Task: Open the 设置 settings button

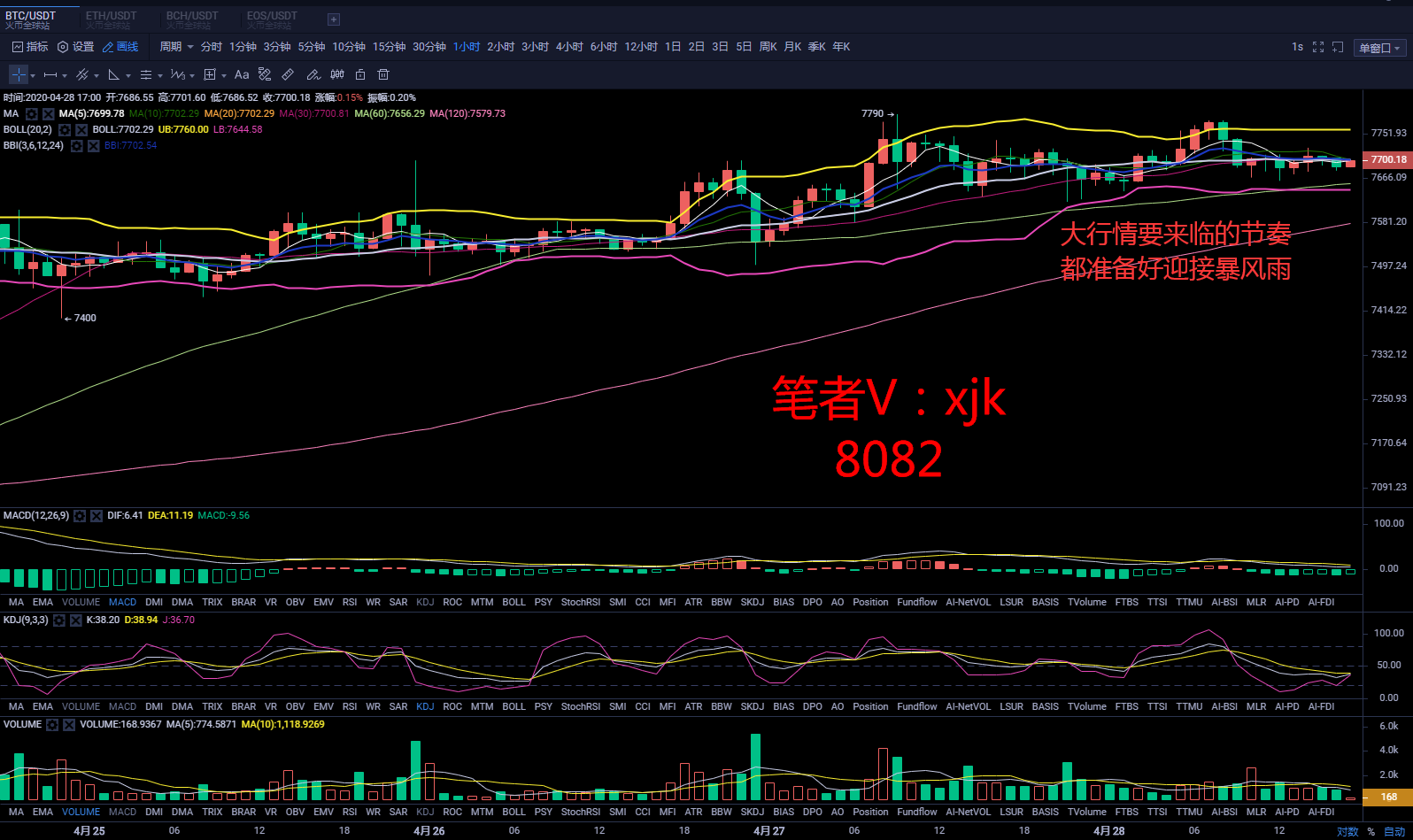Action: coord(75,47)
